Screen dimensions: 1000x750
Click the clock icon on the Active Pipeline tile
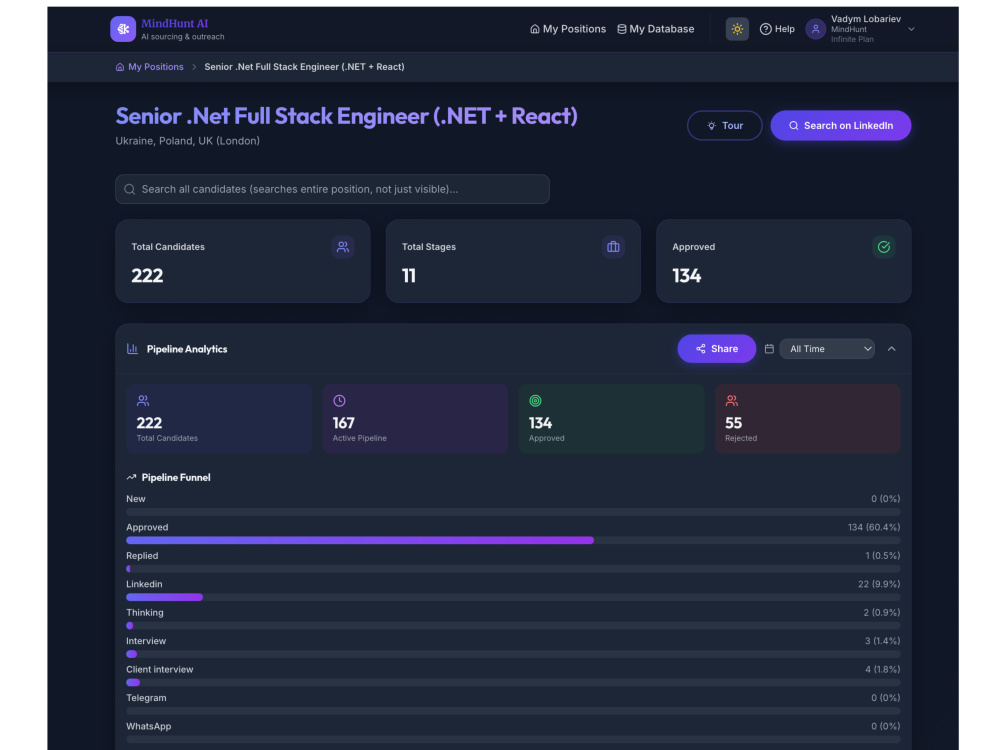(x=339, y=401)
